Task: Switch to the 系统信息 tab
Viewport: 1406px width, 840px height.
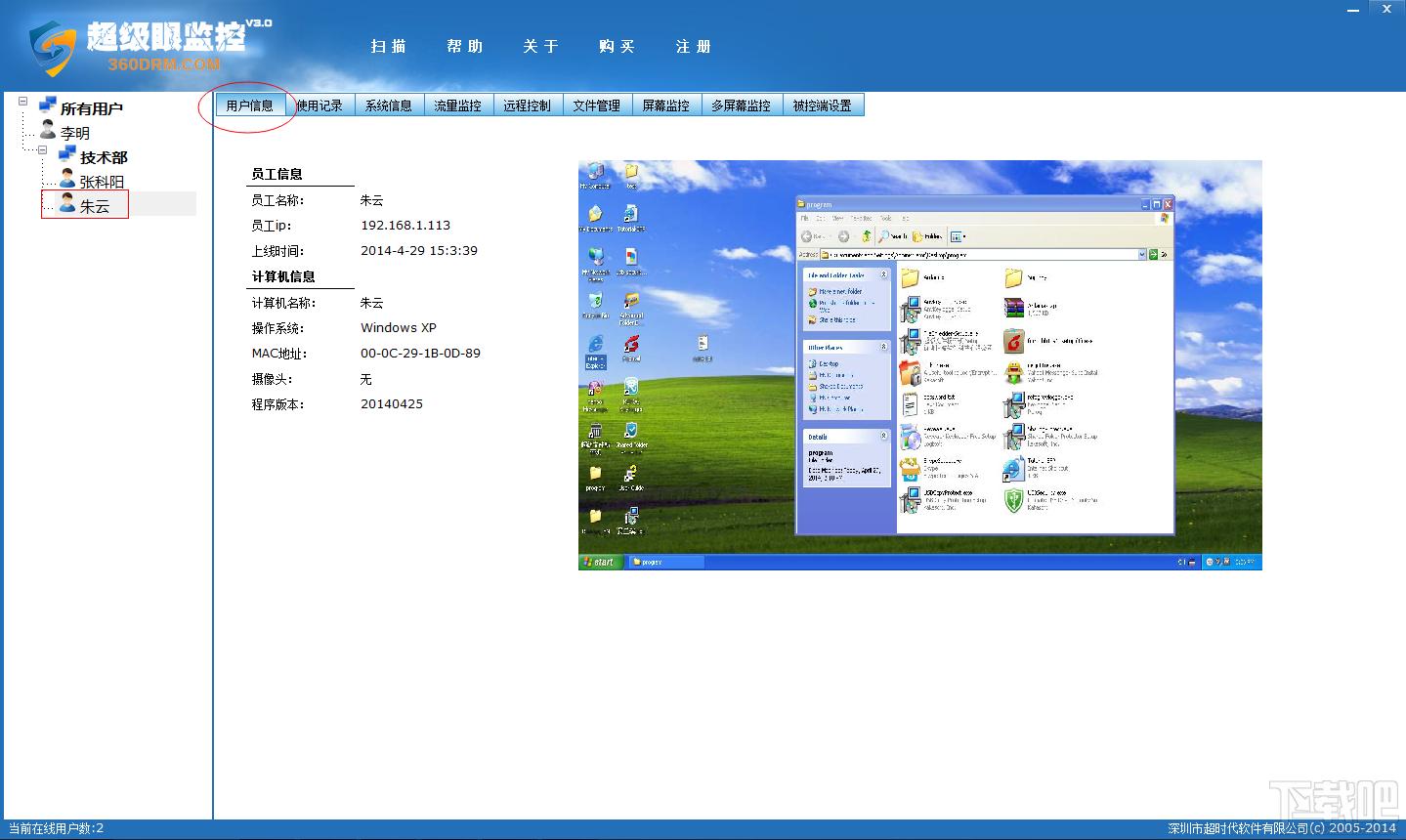Action: 389,105
